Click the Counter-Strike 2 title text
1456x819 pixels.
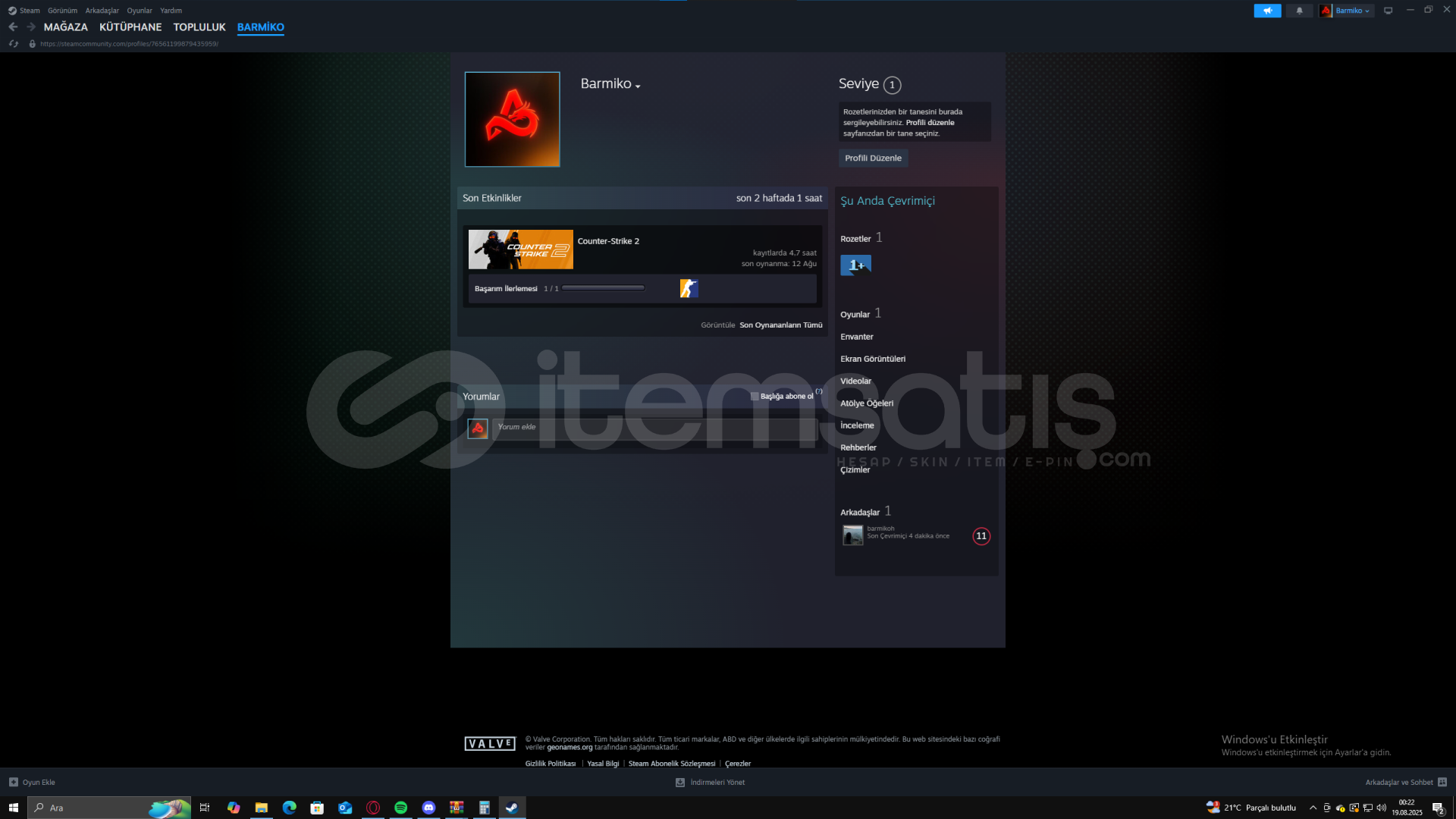point(608,241)
